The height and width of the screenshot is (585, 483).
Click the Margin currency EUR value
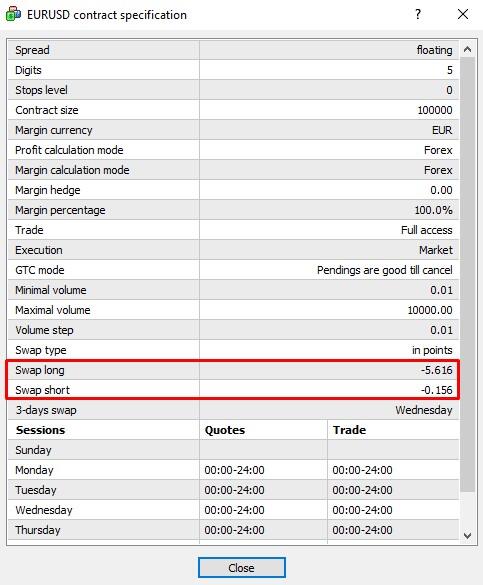(442, 130)
